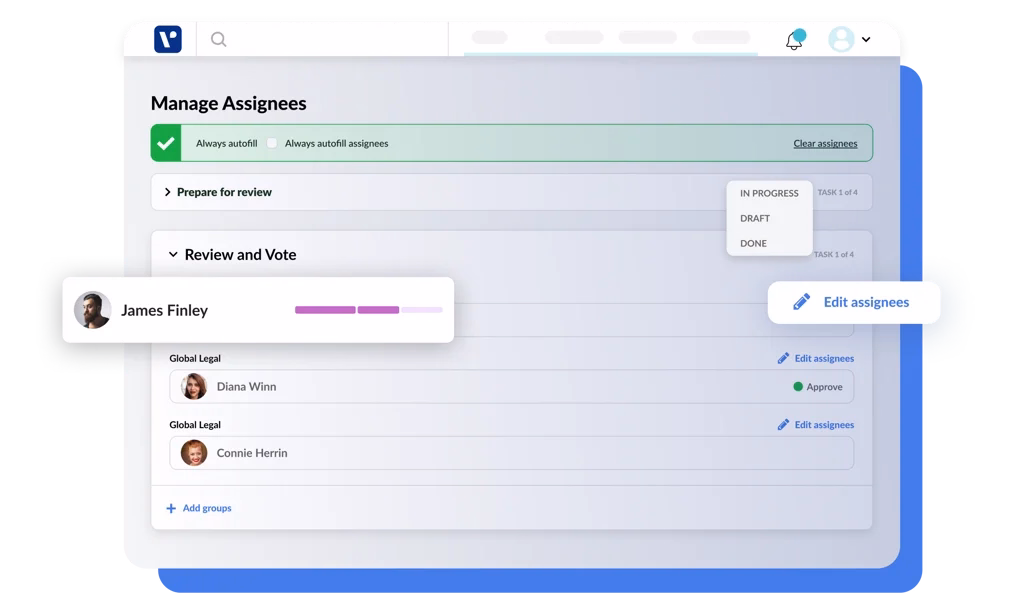Expand the account menu chevron
This screenshot has height=614, width=1024.
coord(866,40)
